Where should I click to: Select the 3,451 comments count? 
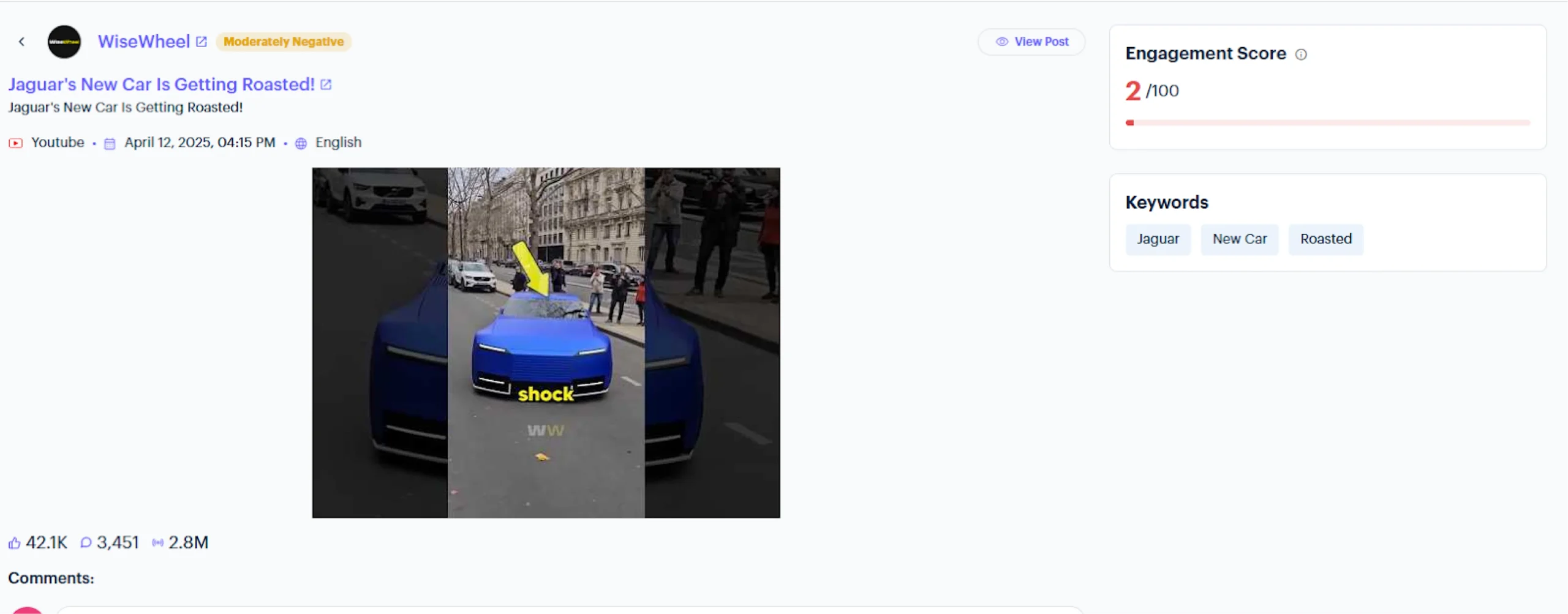pos(118,542)
